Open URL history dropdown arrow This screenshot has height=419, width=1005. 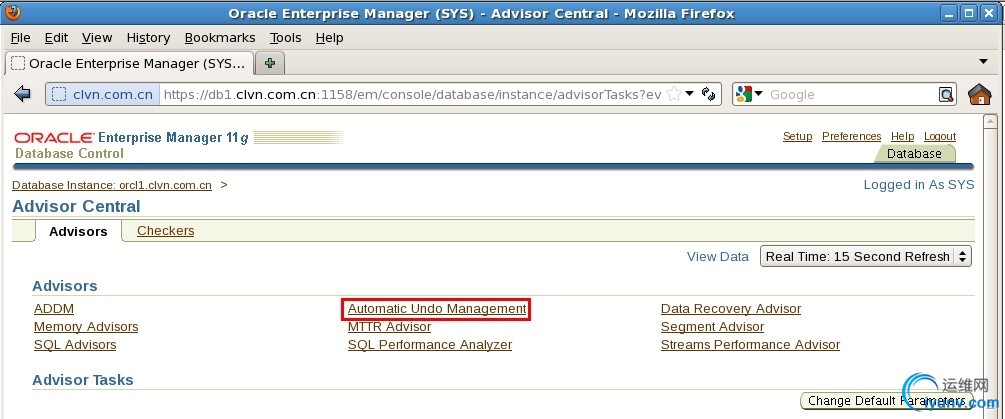[690, 94]
